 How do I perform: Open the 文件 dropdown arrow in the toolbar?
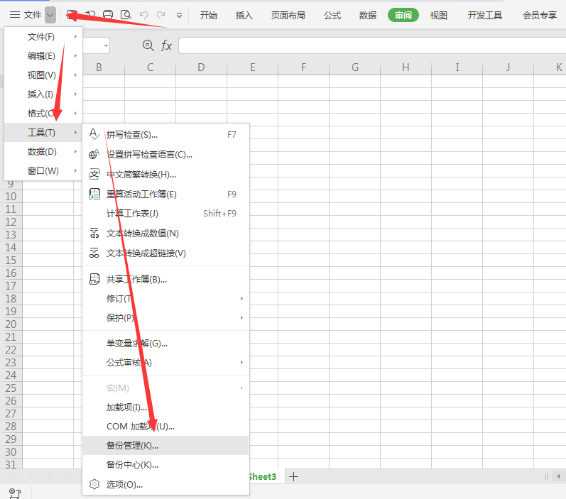(51, 15)
